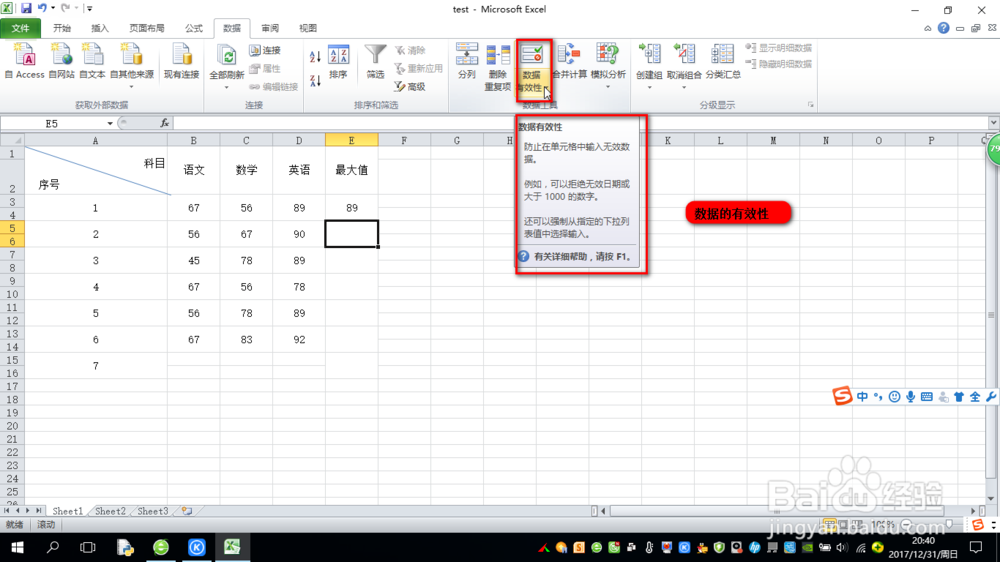
Task: Customize quick access toolbar dropdown
Action: pyautogui.click(x=89, y=8)
